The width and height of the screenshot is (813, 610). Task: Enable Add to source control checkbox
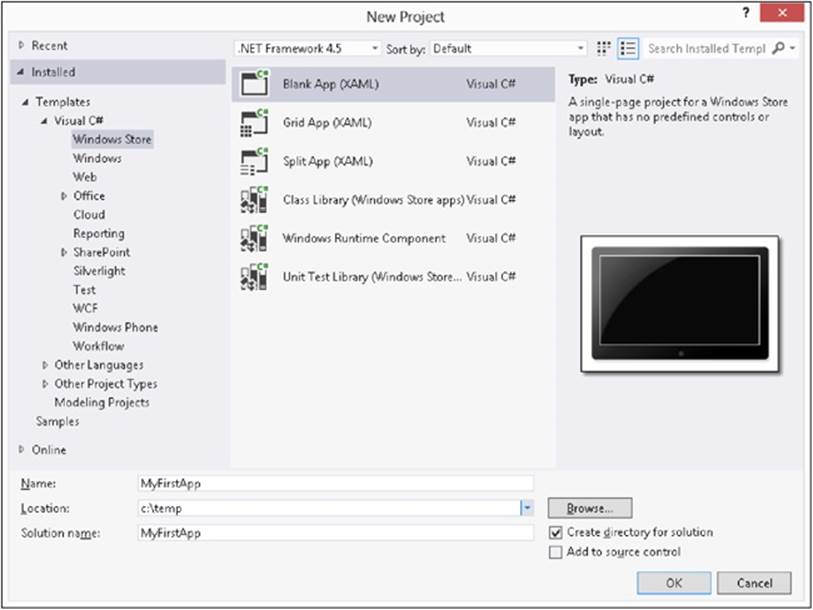click(x=555, y=552)
